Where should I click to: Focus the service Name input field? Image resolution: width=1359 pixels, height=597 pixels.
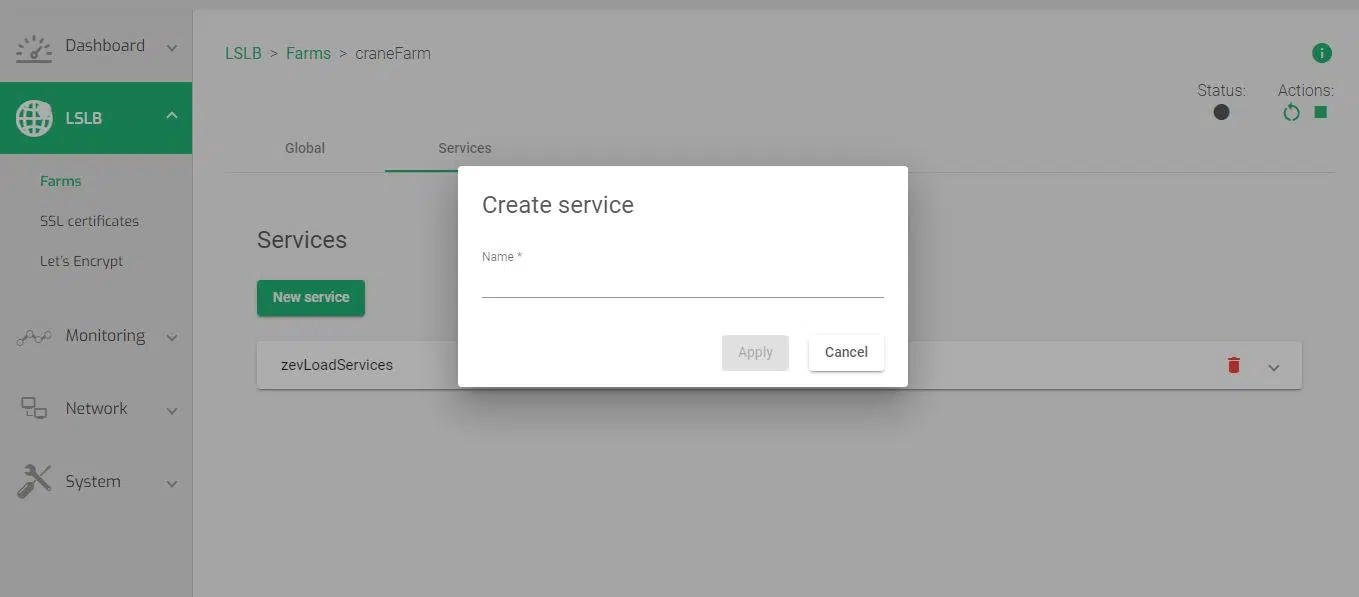682,283
